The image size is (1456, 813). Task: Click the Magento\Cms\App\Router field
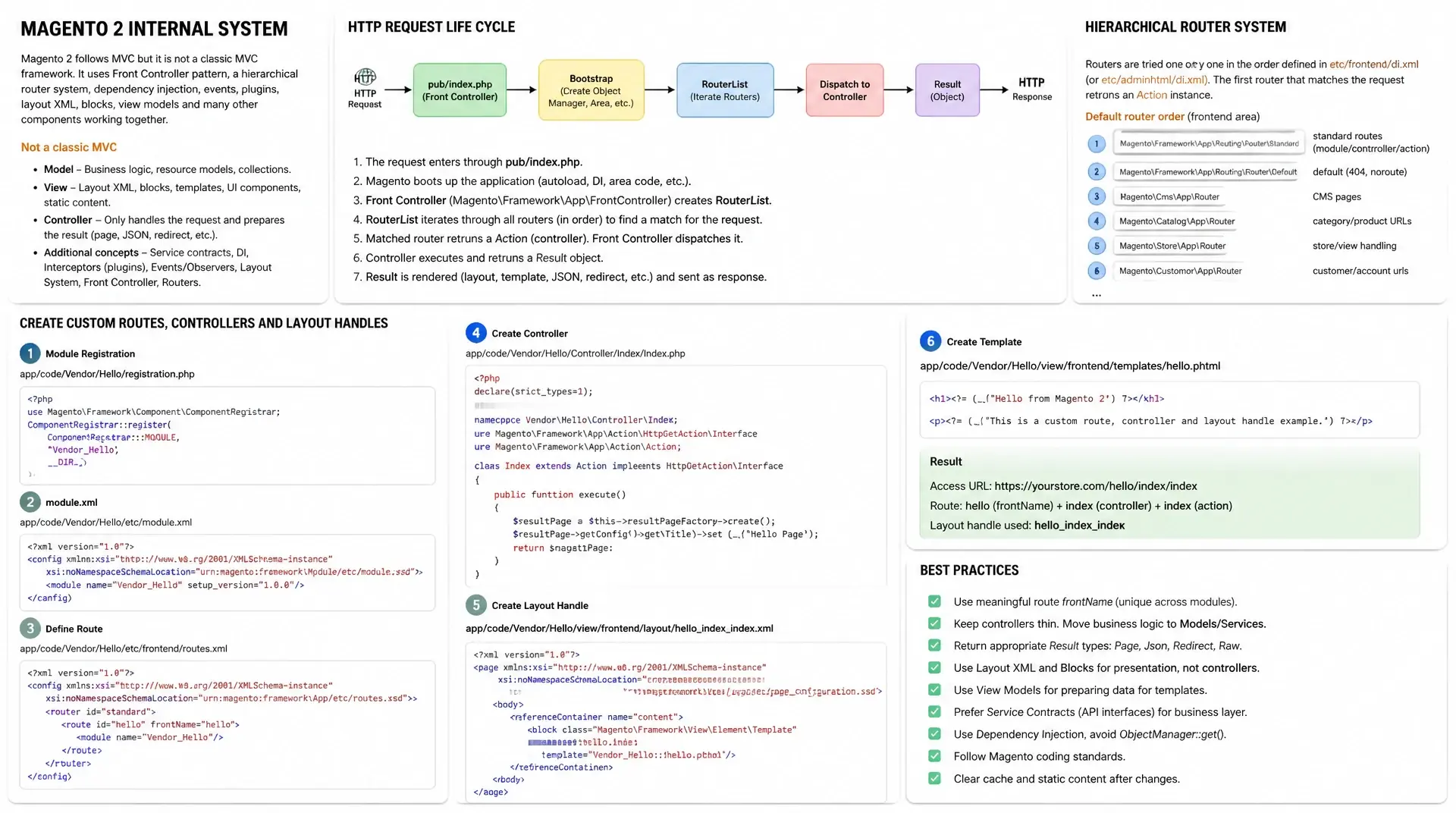point(1169,196)
